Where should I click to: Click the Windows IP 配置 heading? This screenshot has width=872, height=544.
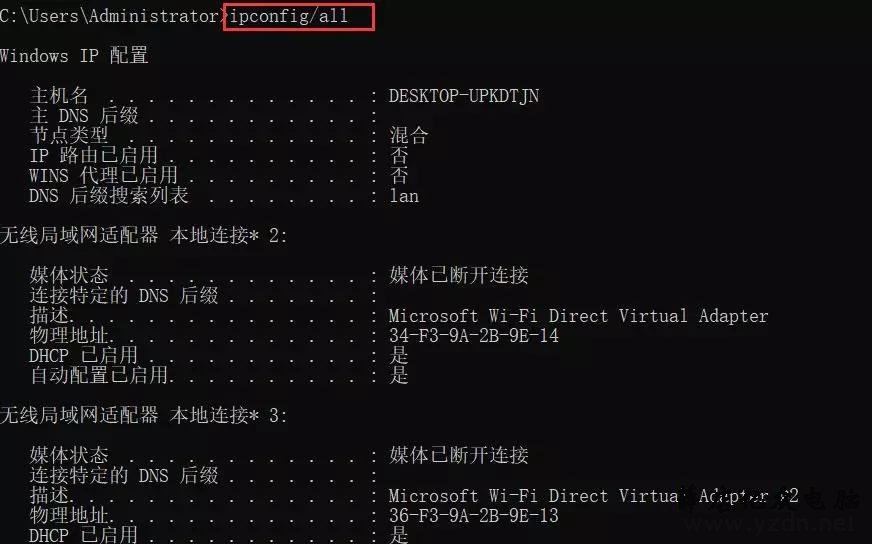point(74,56)
